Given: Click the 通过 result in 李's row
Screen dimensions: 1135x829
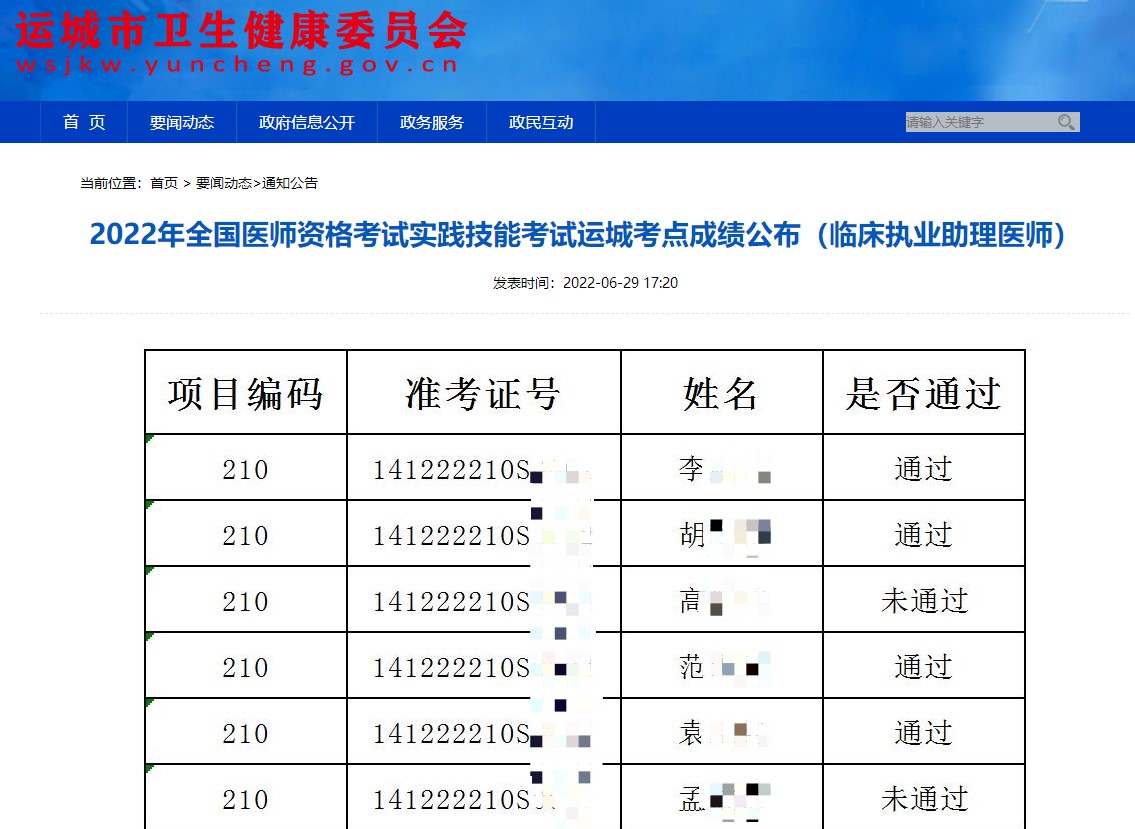Looking at the screenshot, I should click(923, 468).
